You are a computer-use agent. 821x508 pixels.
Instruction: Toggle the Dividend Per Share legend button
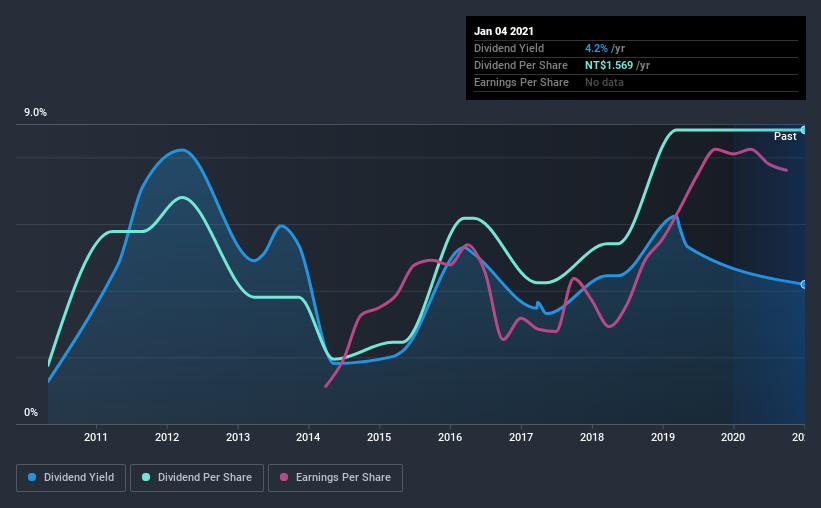point(197,478)
